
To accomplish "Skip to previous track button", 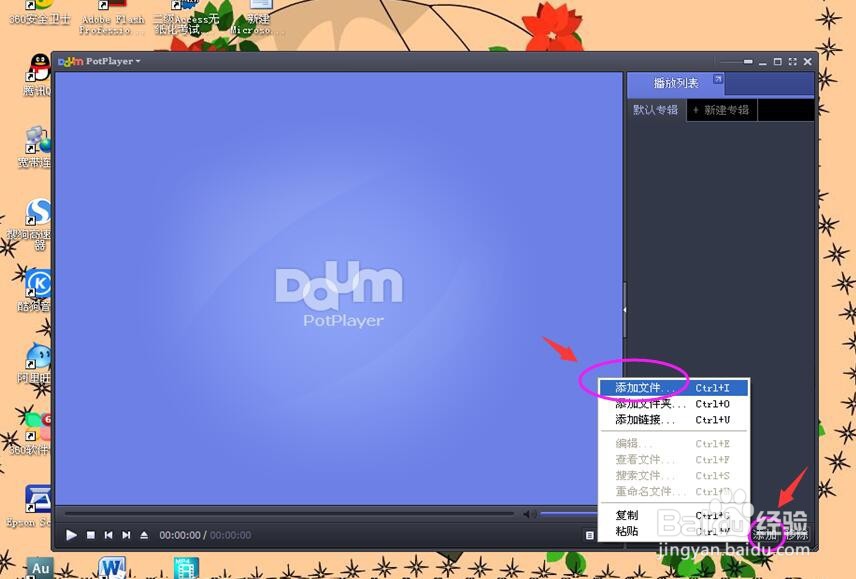I will coord(108,535).
